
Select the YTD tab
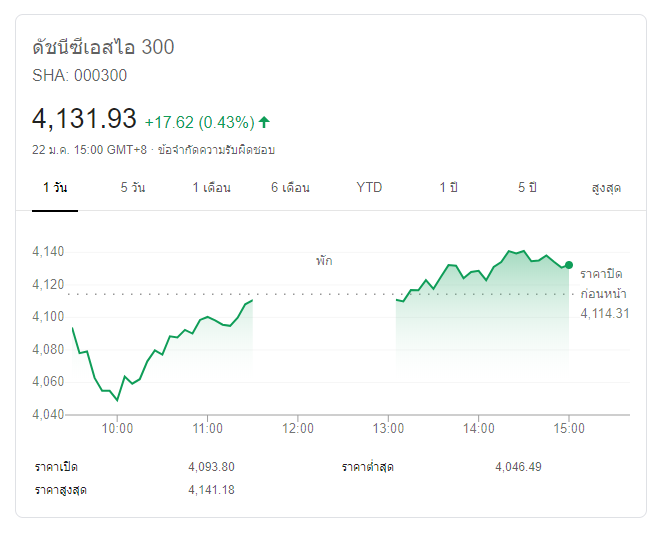click(x=369, y=187)
